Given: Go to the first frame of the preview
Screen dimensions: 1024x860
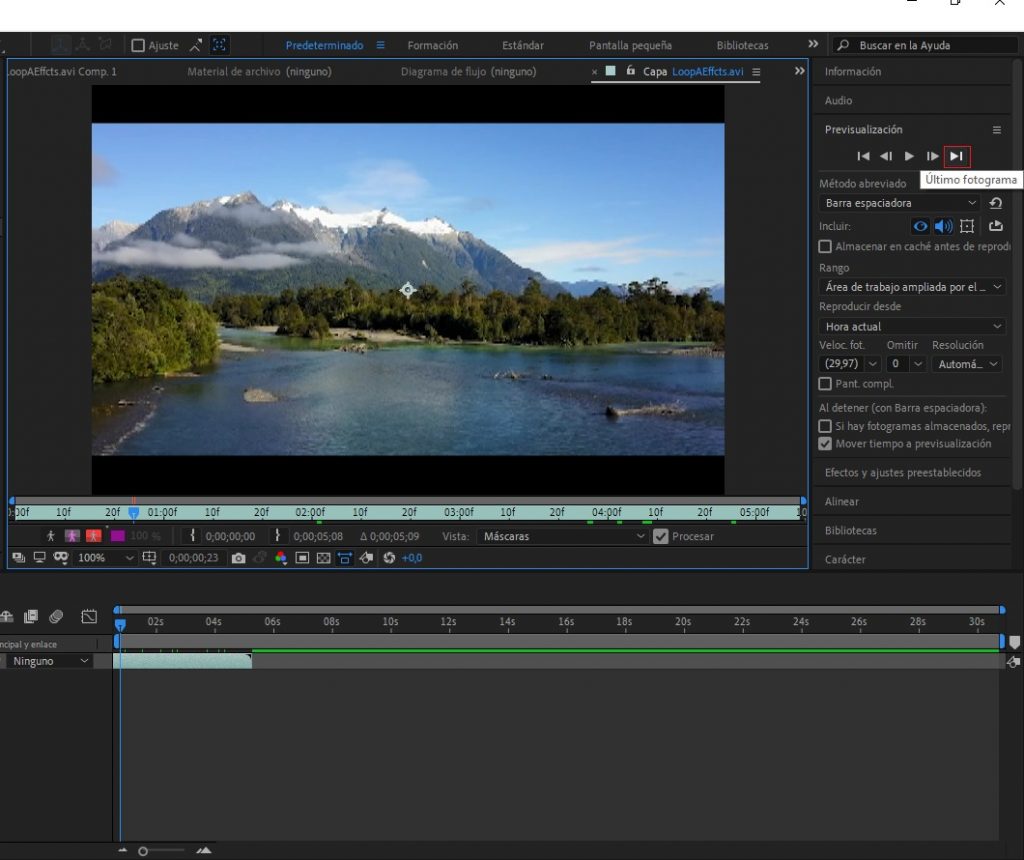Looking at the screenshot, I should click(x=863, y=156).
